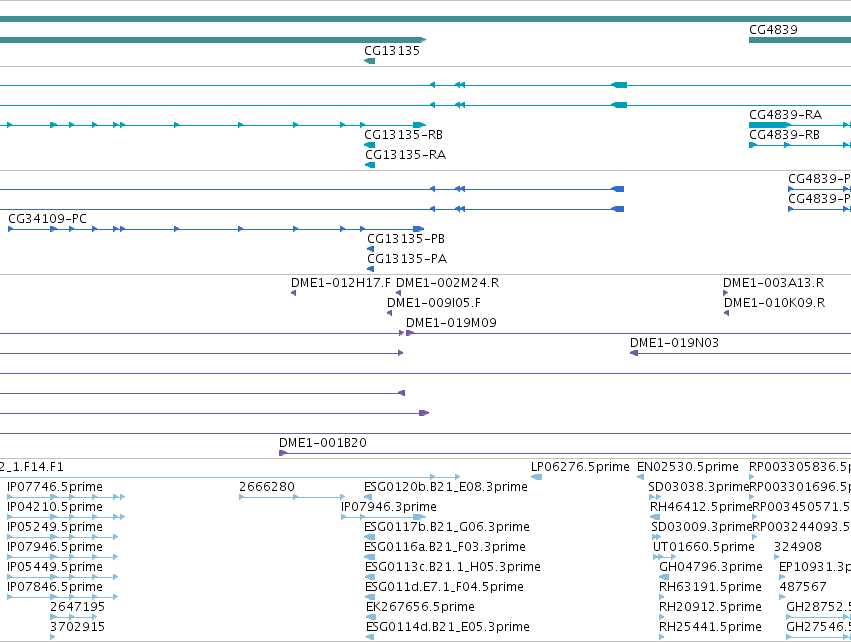The height and width of the screenshot is (642, 851).
Task: Select the CG13135-PB protein label
Action: tap(406, 239)
